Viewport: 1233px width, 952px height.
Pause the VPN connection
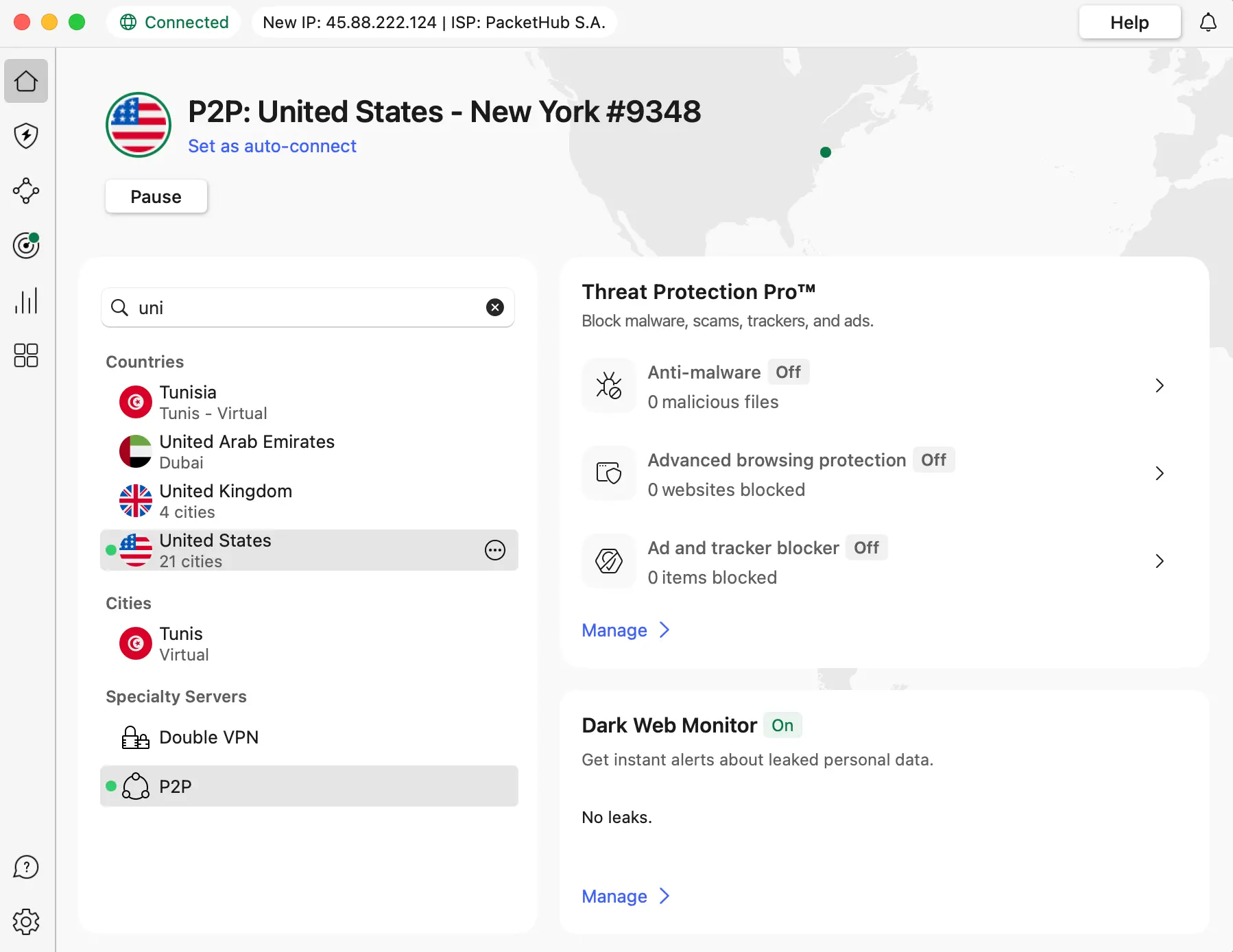156,197
